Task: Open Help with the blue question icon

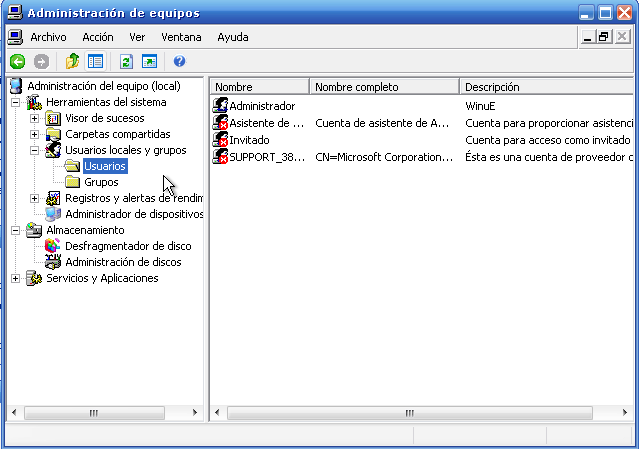Action: (179, 61)
